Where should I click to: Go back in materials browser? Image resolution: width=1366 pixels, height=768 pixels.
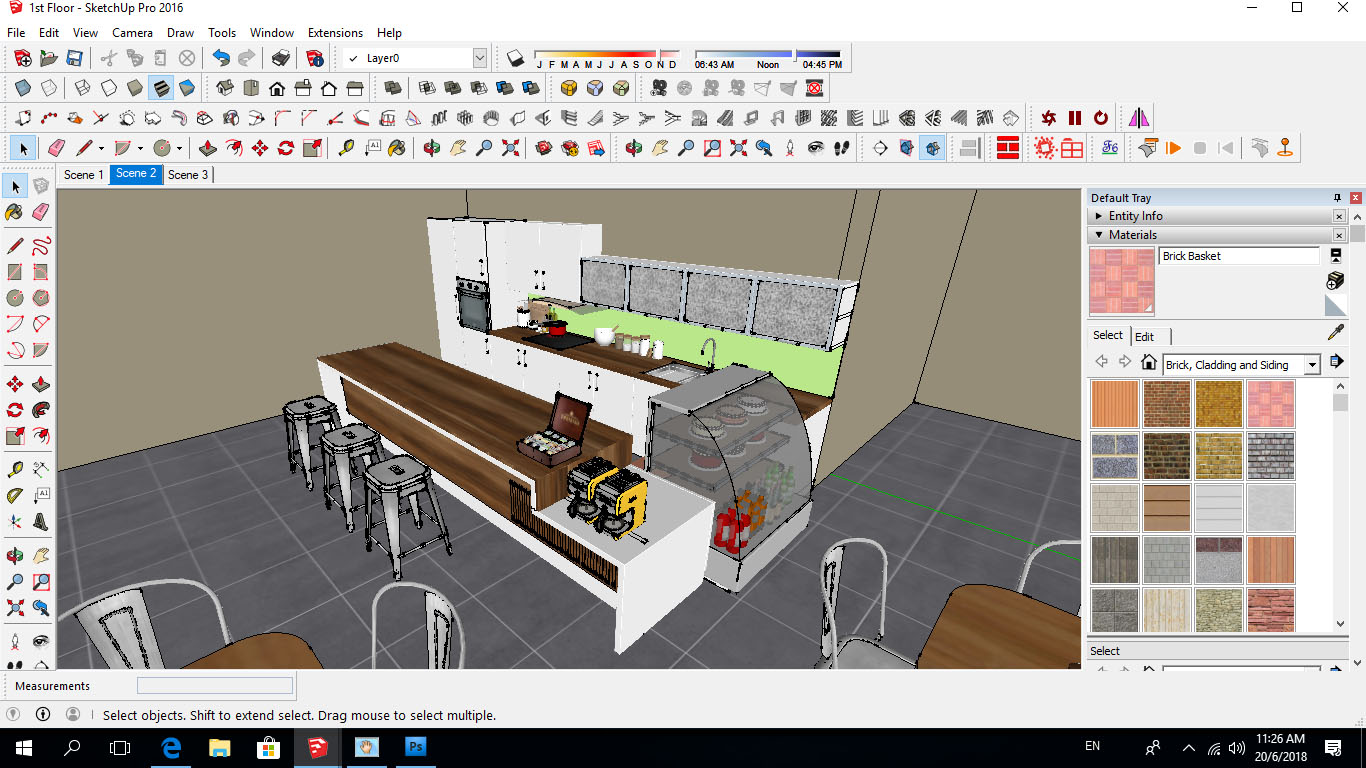[1102, 362]
